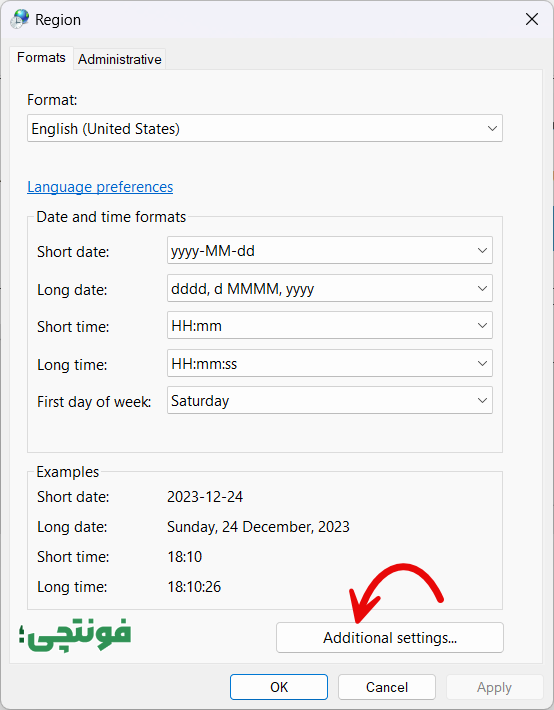Open the Short time dropdown arrow
554x710 pixels.
(482, 325)
